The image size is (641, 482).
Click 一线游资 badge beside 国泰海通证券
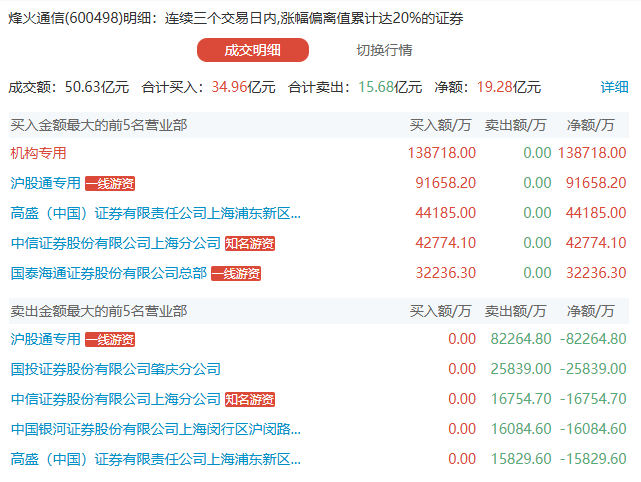click(236, 273)
